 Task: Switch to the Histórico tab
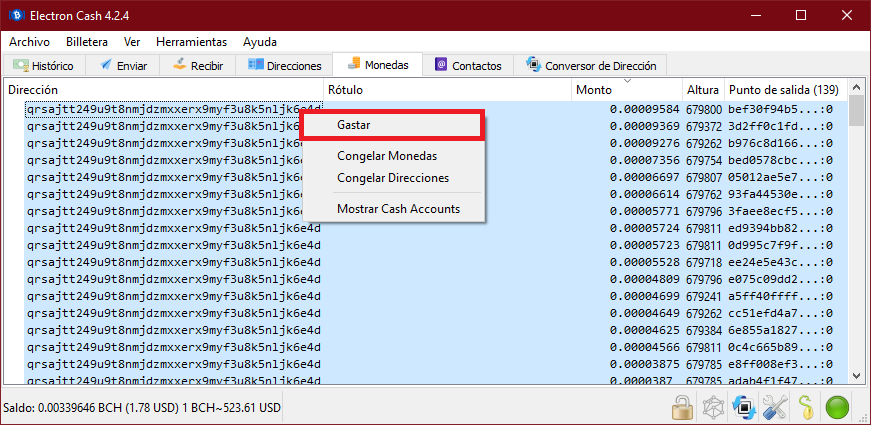click(43, 66)
